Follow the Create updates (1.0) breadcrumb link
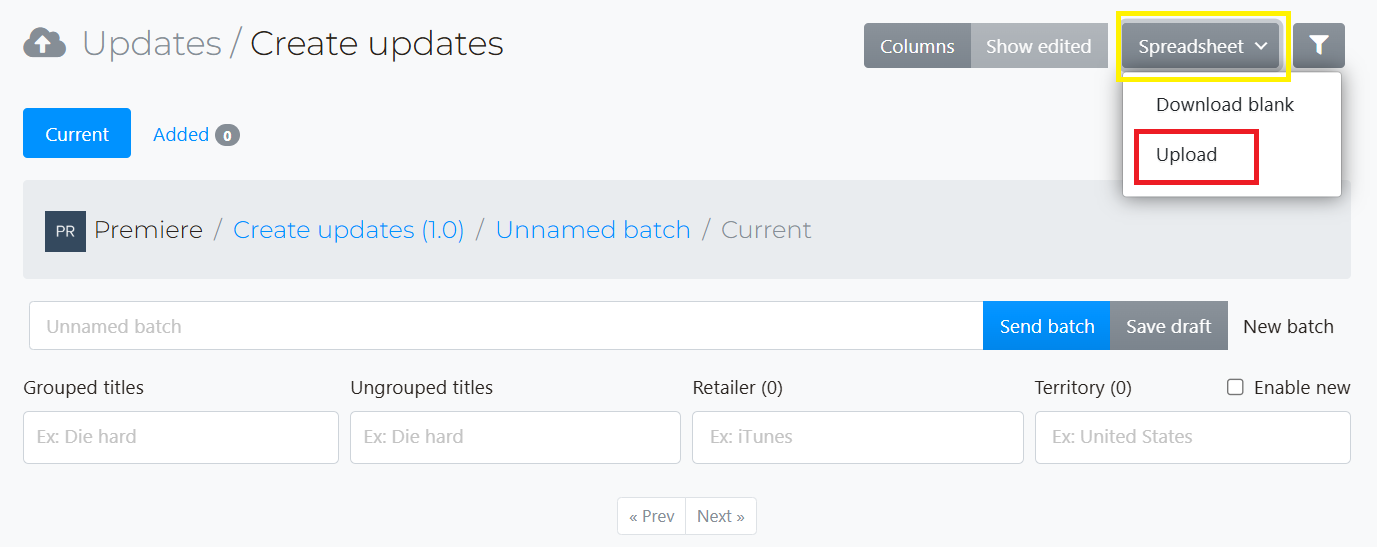This screenshot has height=547, width=1377. [x=348, y=230]
